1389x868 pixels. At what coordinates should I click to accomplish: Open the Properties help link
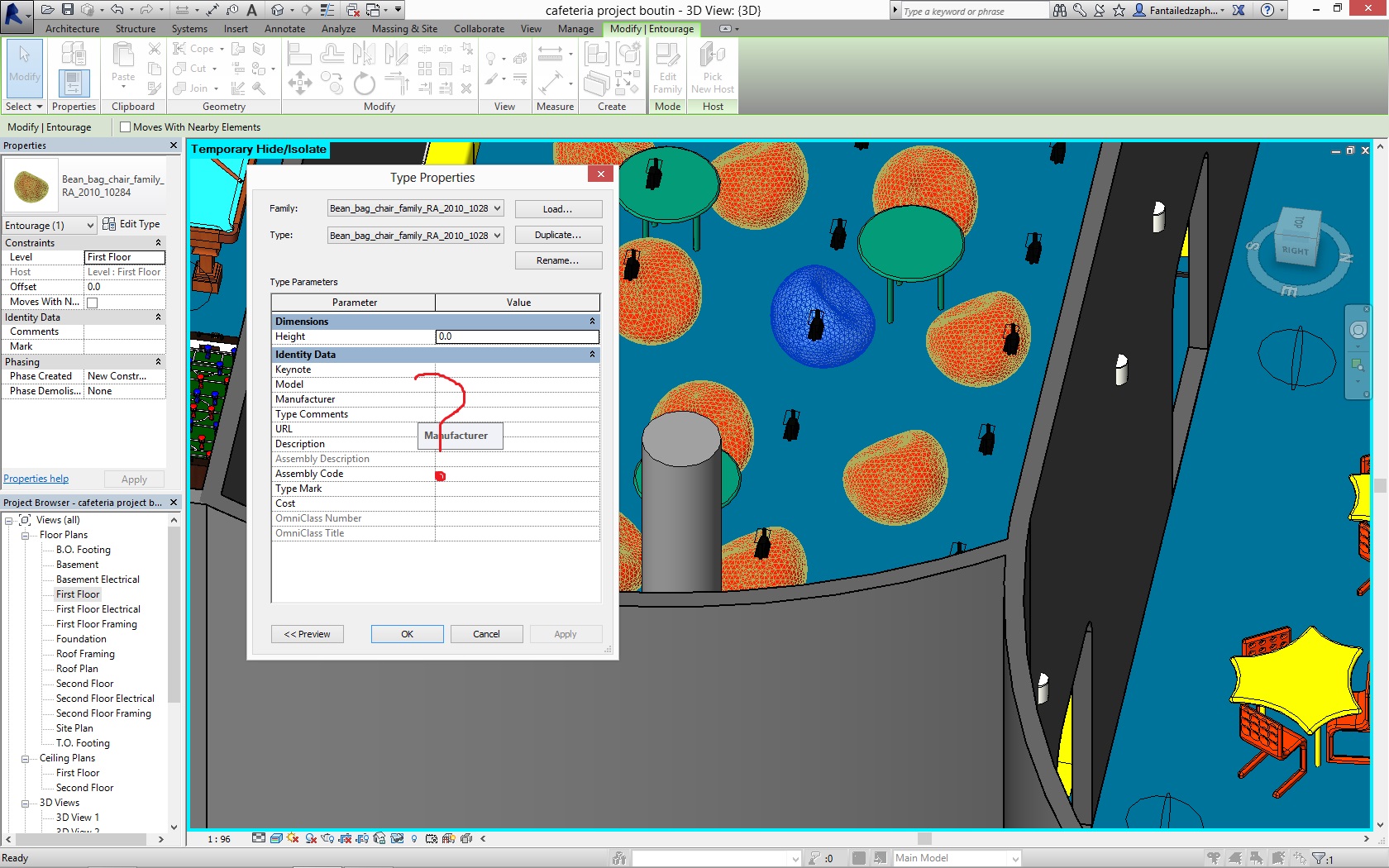coord(36,479)
